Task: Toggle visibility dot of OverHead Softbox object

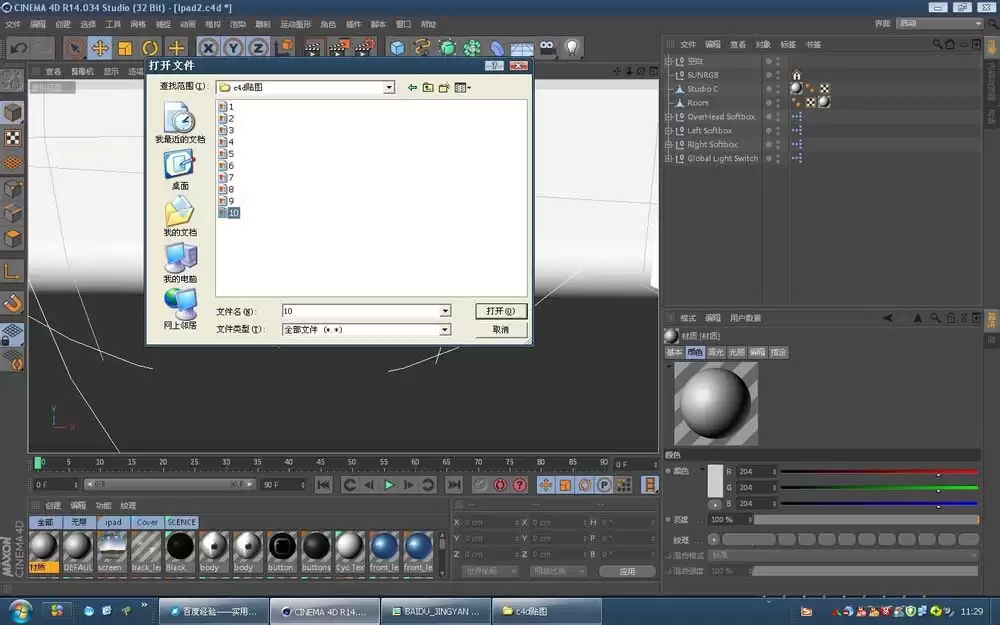Action: pos(777,114)
